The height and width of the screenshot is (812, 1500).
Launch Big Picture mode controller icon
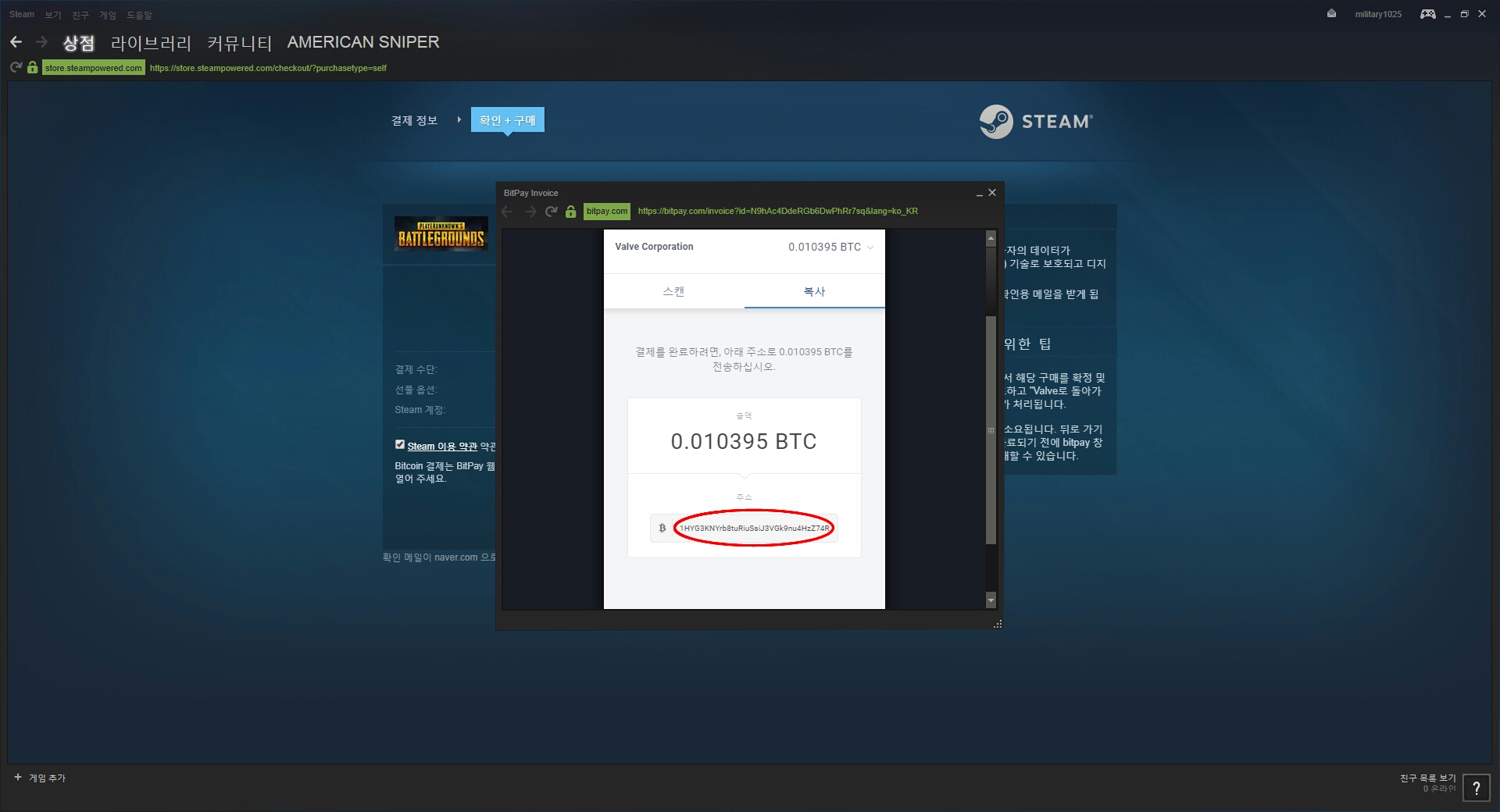click(1427, 14)
